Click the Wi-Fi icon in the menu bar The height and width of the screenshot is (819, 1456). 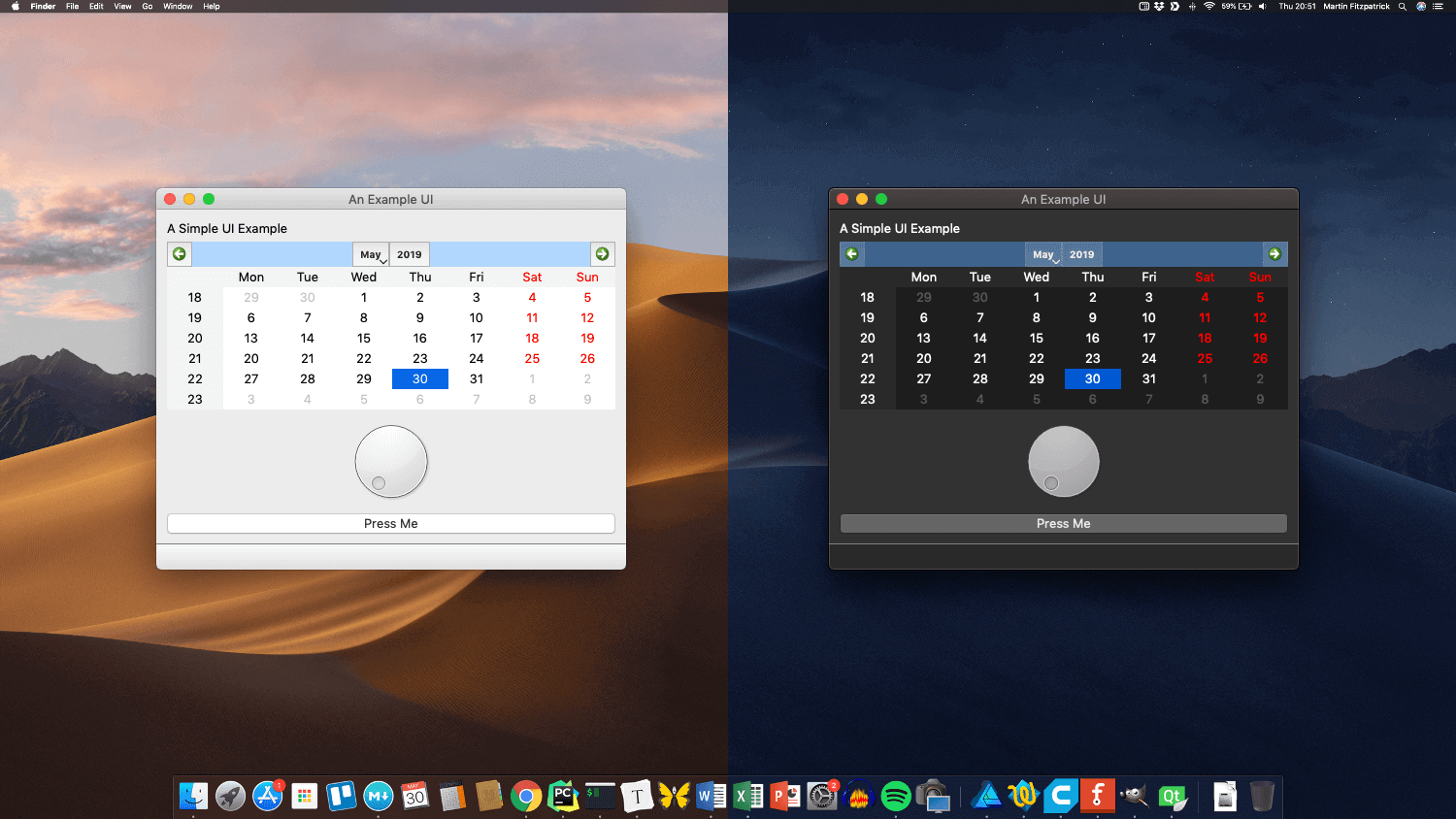[x=1207, y=6]
